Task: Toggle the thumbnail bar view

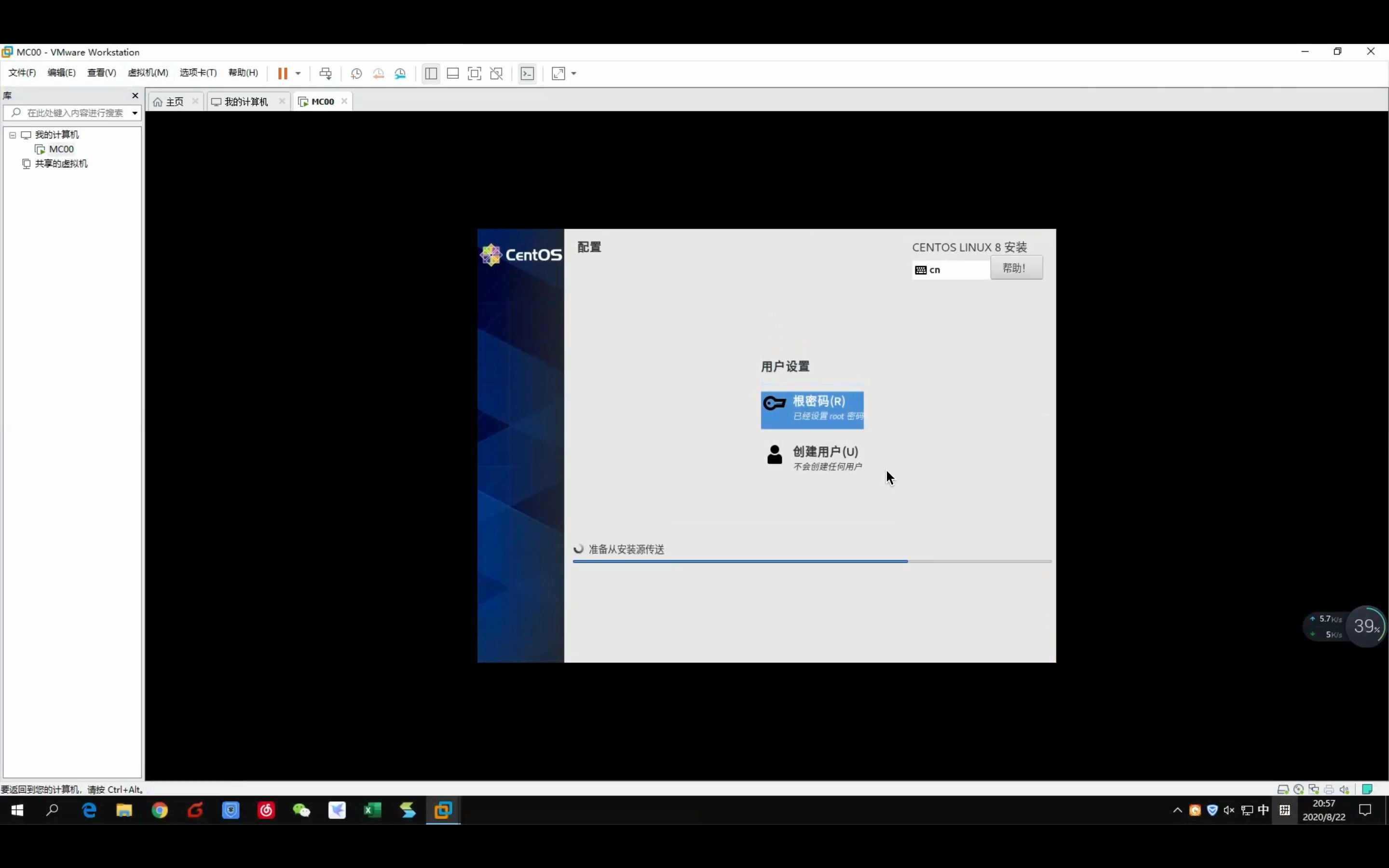Action: tap(453, 73)
